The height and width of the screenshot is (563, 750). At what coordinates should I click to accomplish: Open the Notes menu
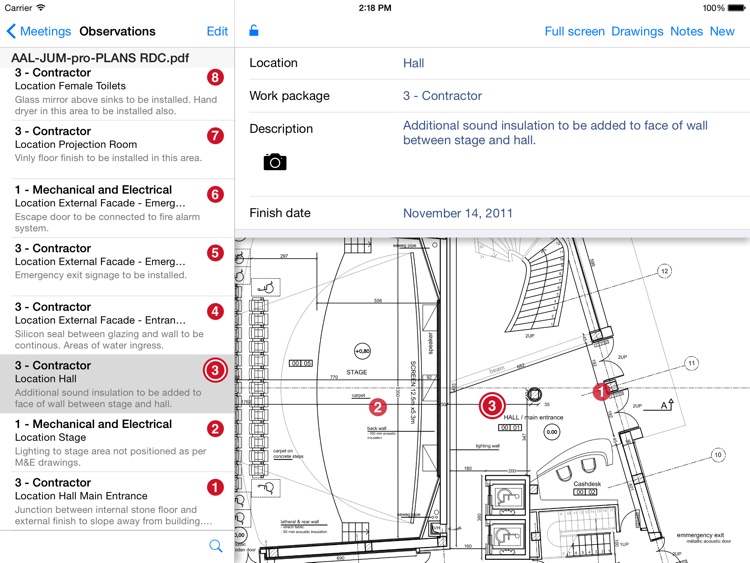coord(686,31)
